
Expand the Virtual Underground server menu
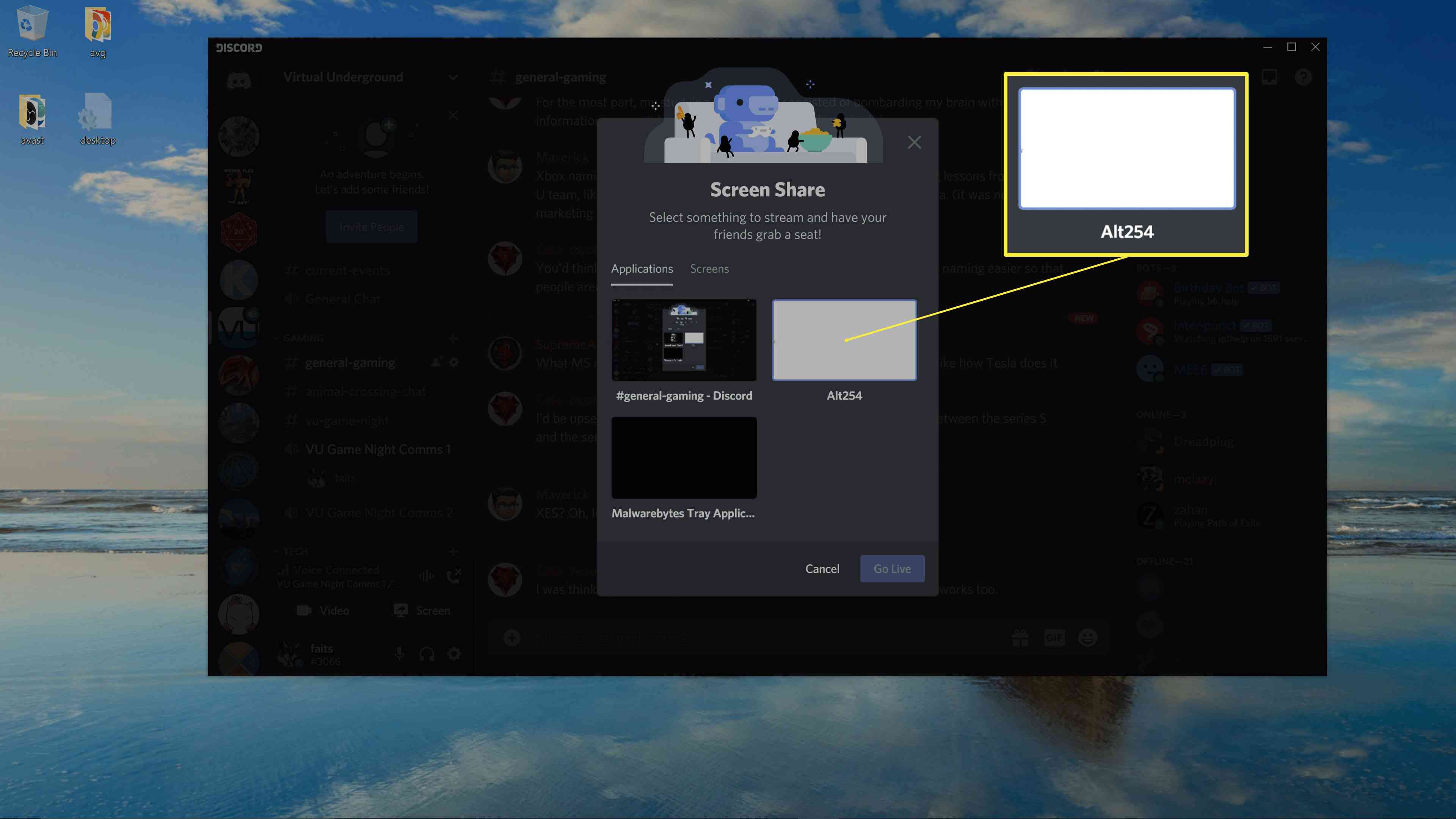pos(453,77)
